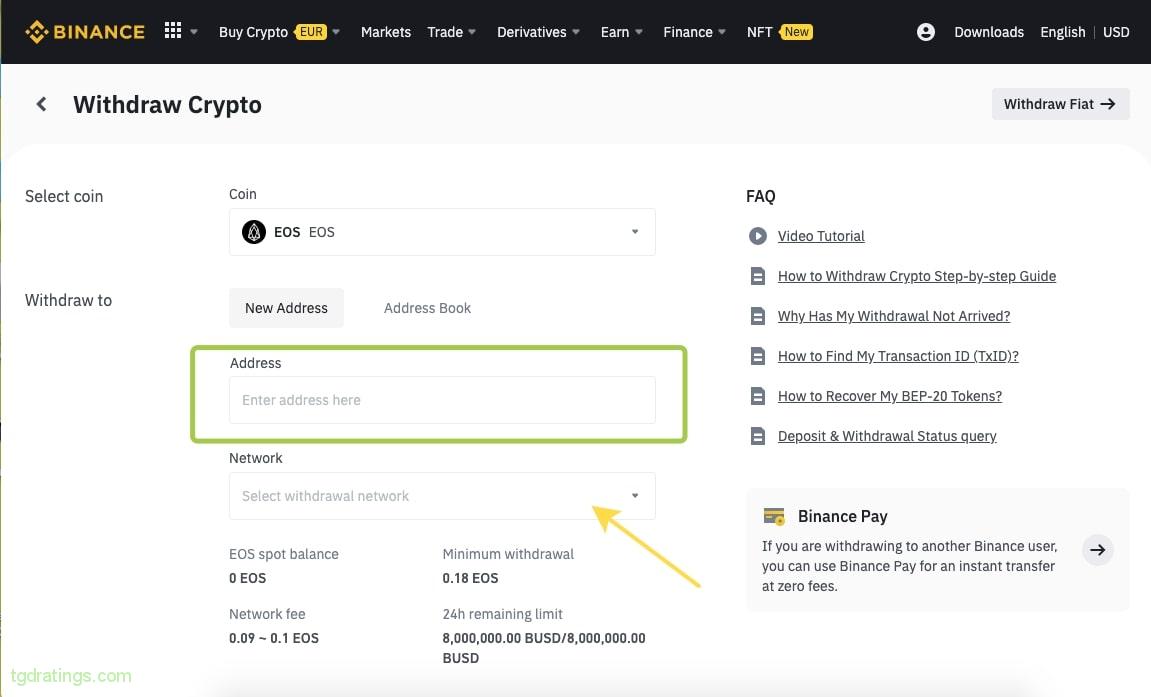
Task: Open Binance Pay via arrow button
Action: (x=1097, y=550)
